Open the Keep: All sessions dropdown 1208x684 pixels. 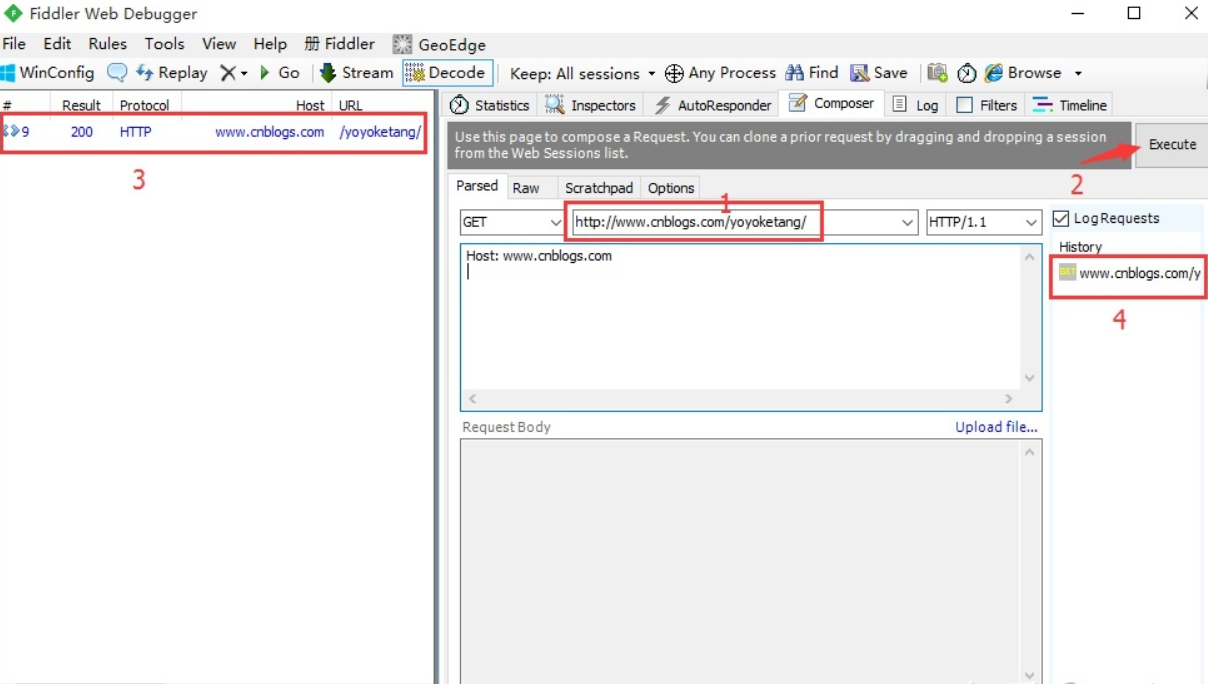pyautogui.click(x=582, y=73)
